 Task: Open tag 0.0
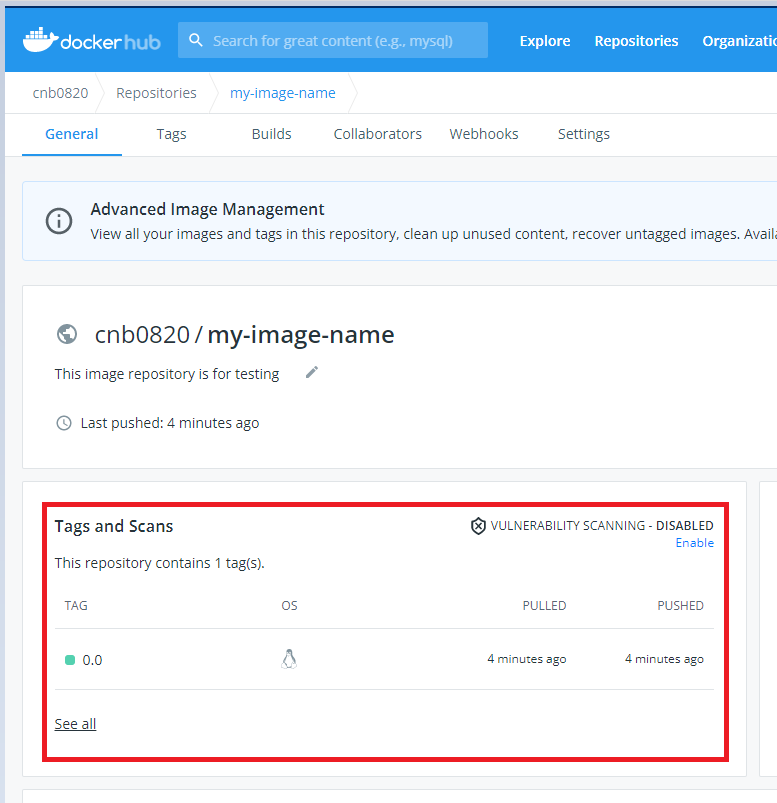pyautogui.click(x=92, y=660)
